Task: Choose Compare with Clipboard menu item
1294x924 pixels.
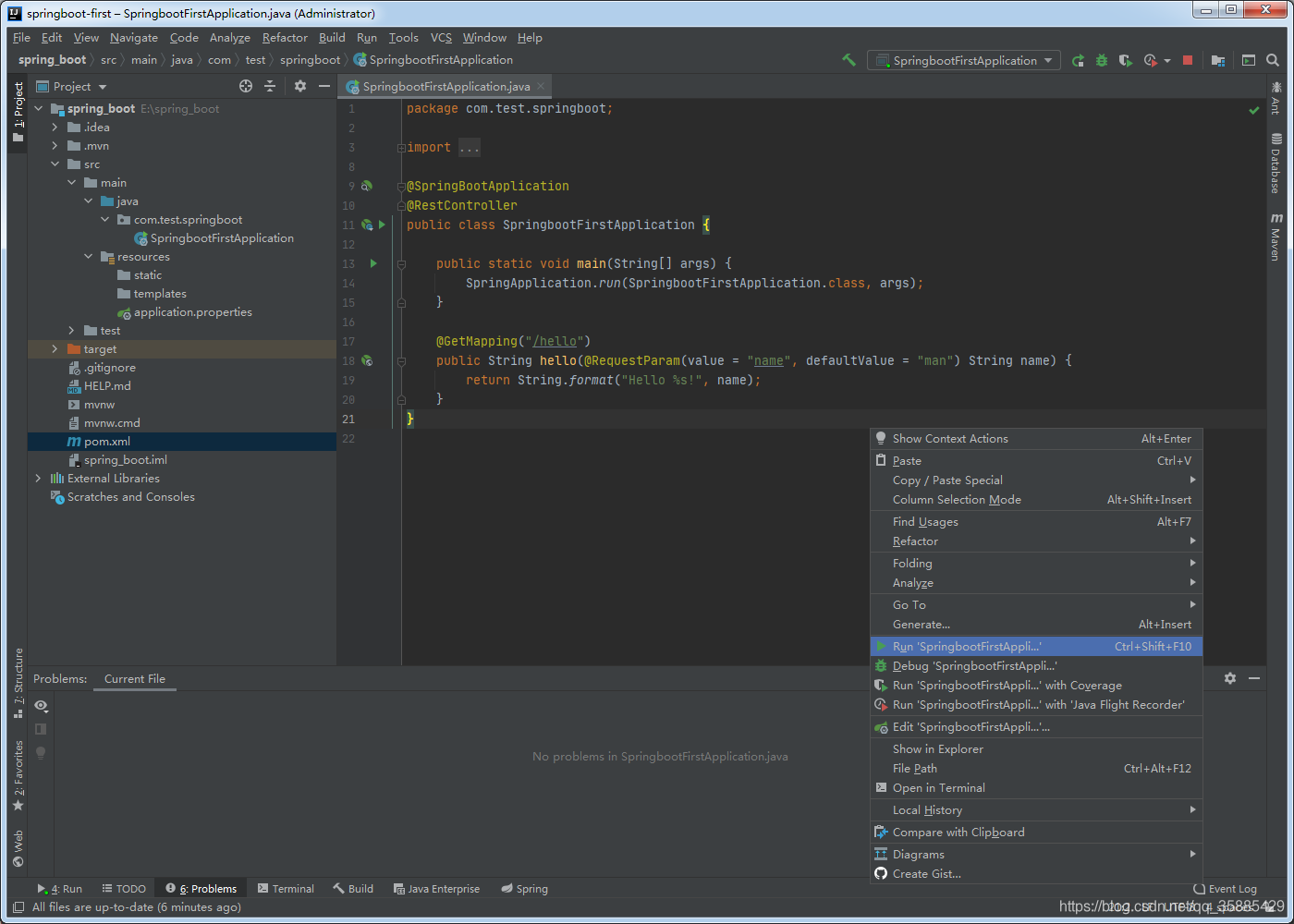Action: coord(1036,833)
